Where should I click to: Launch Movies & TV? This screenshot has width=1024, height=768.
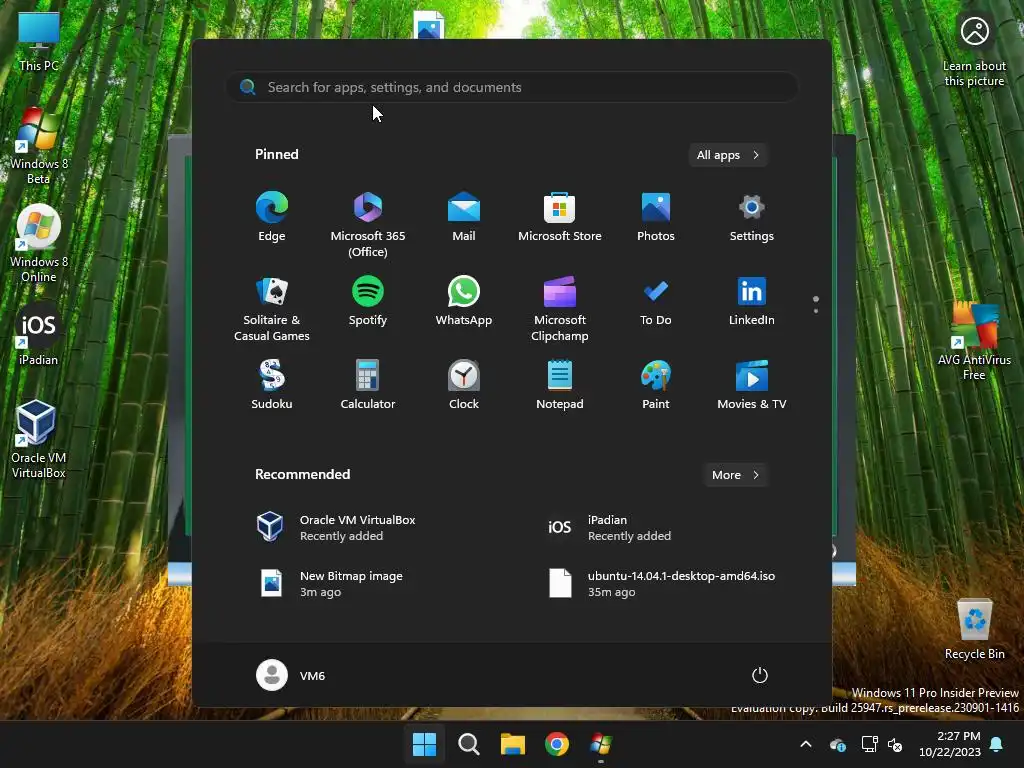pyautogui.click(x=752, y=385)
